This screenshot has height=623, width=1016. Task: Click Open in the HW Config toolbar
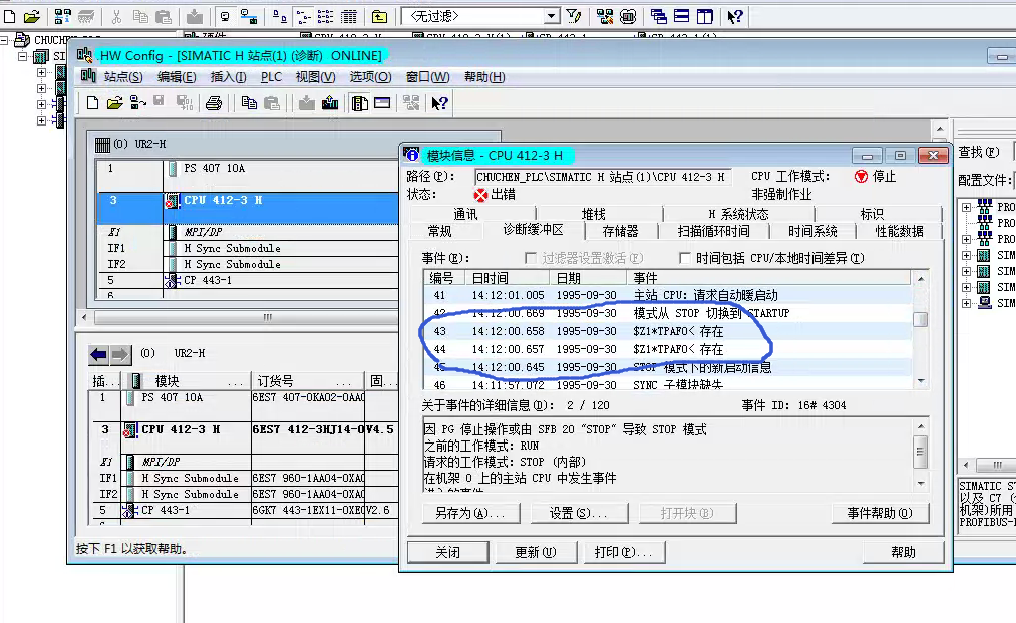point(115,102)
